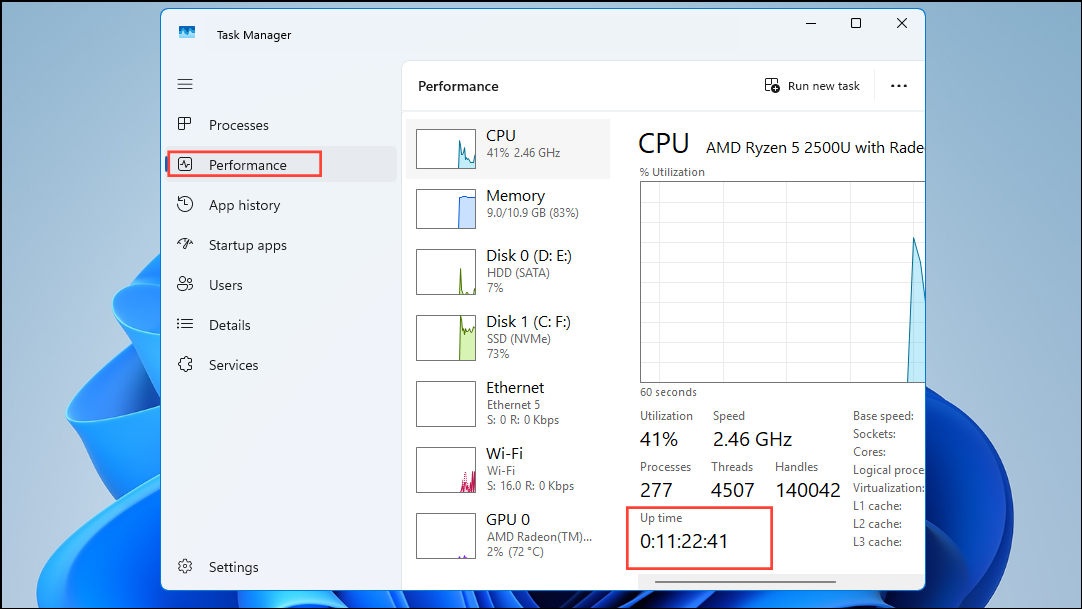1082x609 pixels.
Task: Select the Ethernet mini graph thumbnail
Action: [446, 404]
